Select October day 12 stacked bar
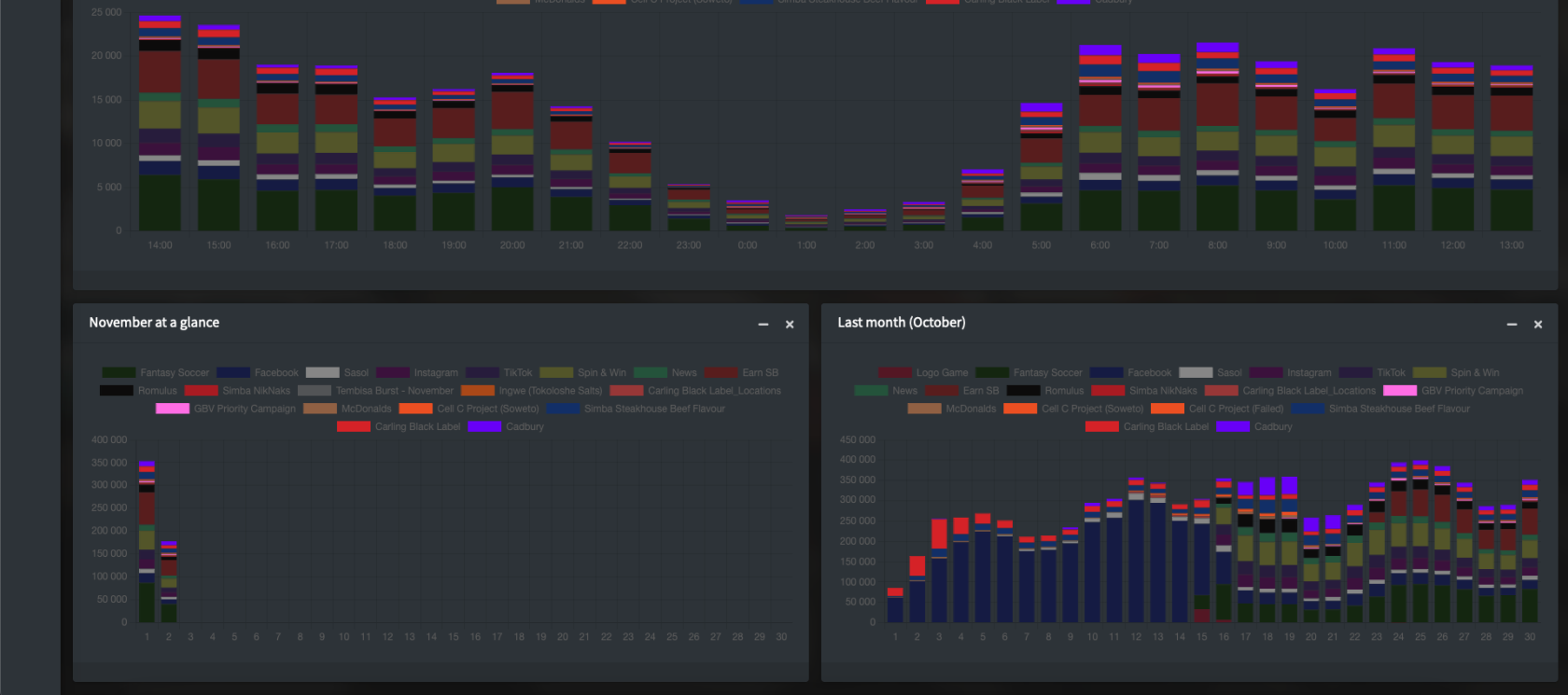Image resolution: width=1568 pixels, height=695 pixels. click(1136, 550)
